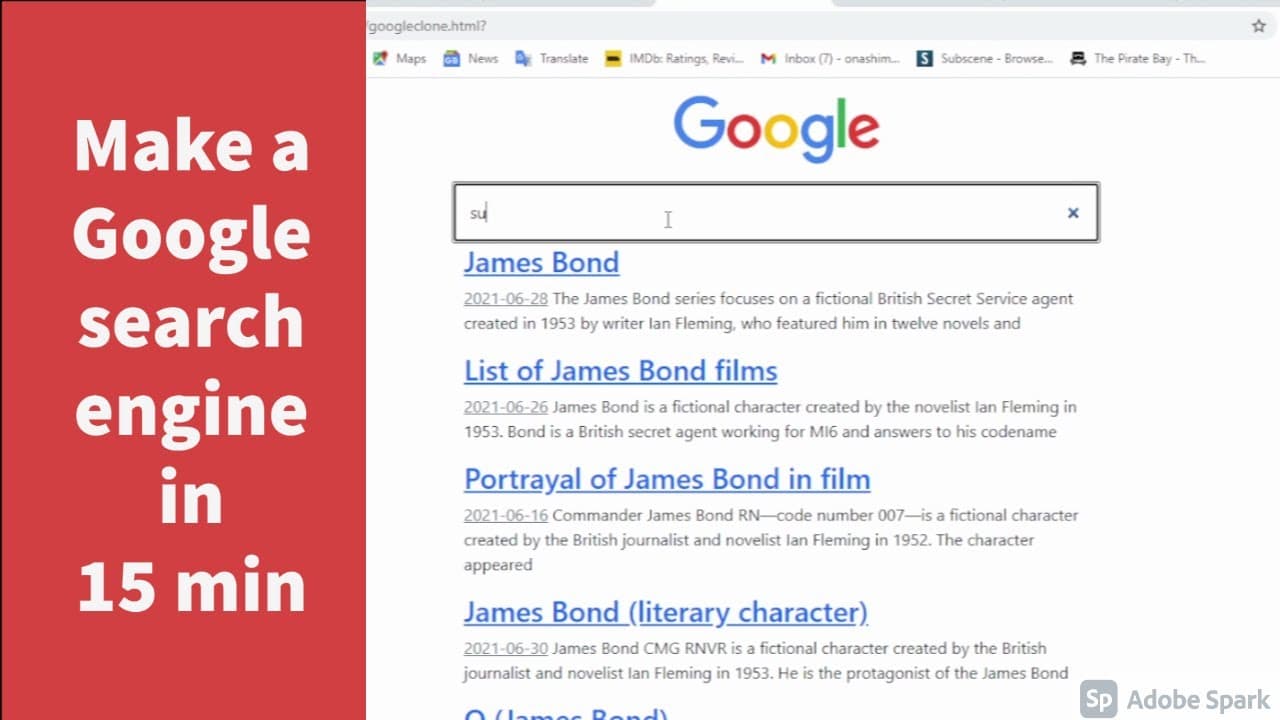The width and height of the screenshot is (1280, 720).
Task: Click the 2021-06-26 date text
Action: point(505,407)
